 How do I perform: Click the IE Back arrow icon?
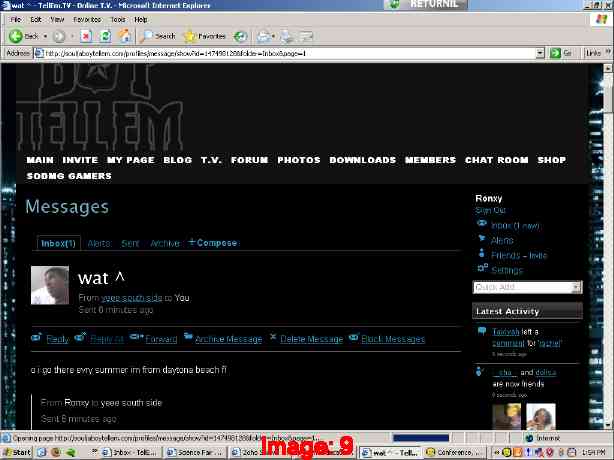(x=16, y=36)
